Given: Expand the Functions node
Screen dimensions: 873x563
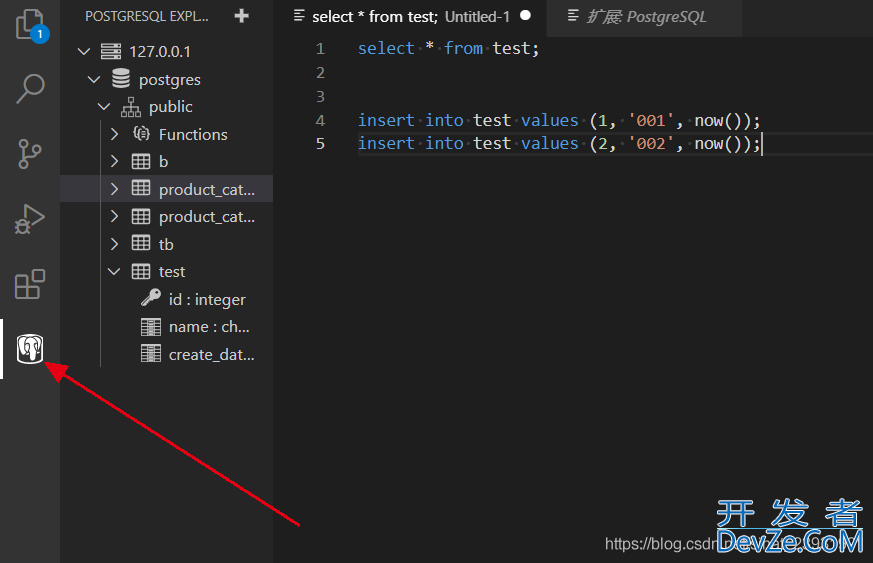Looking at the screenshot, I should click(x=114, y=134).
